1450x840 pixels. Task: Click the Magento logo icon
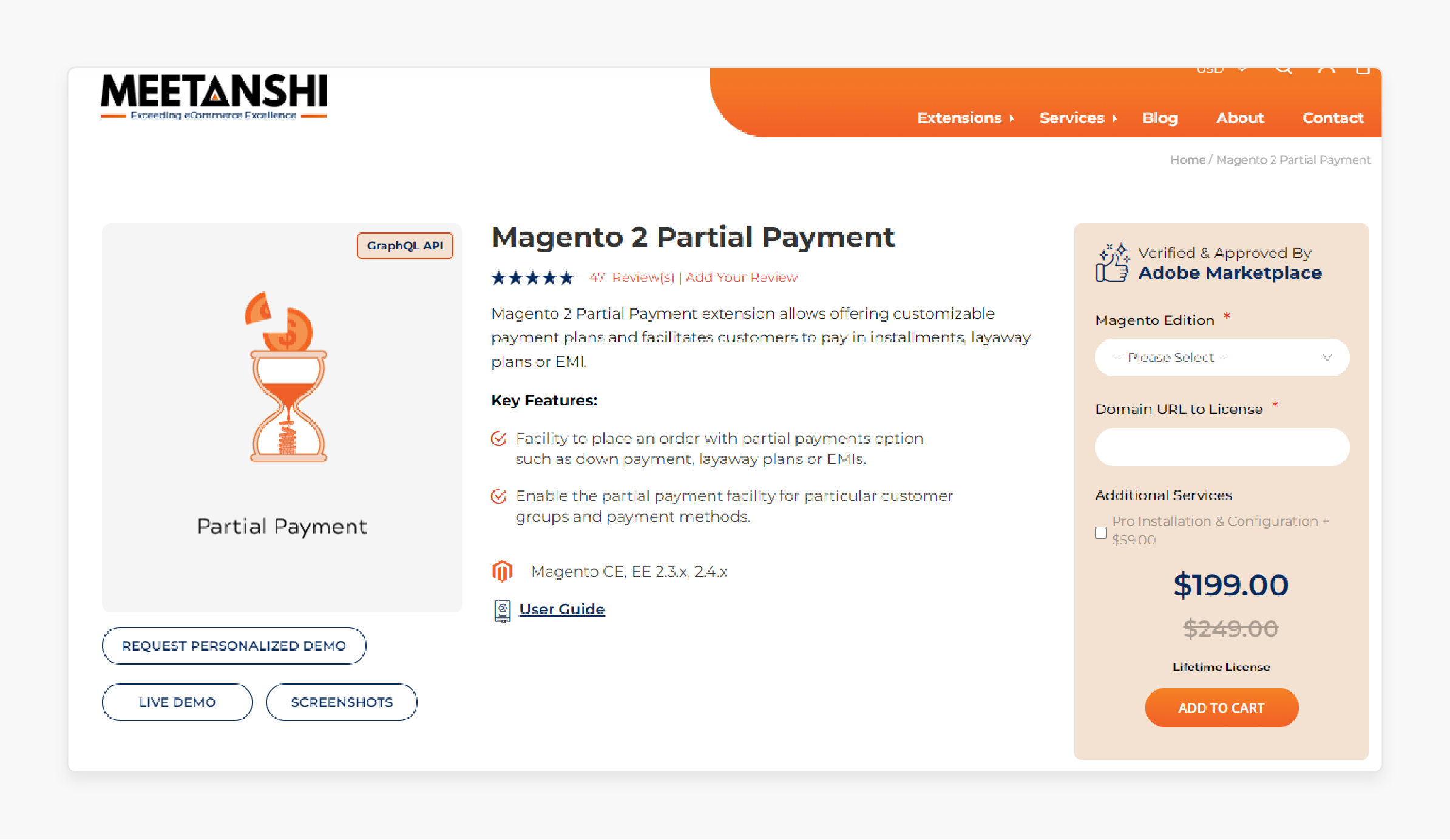502,571
